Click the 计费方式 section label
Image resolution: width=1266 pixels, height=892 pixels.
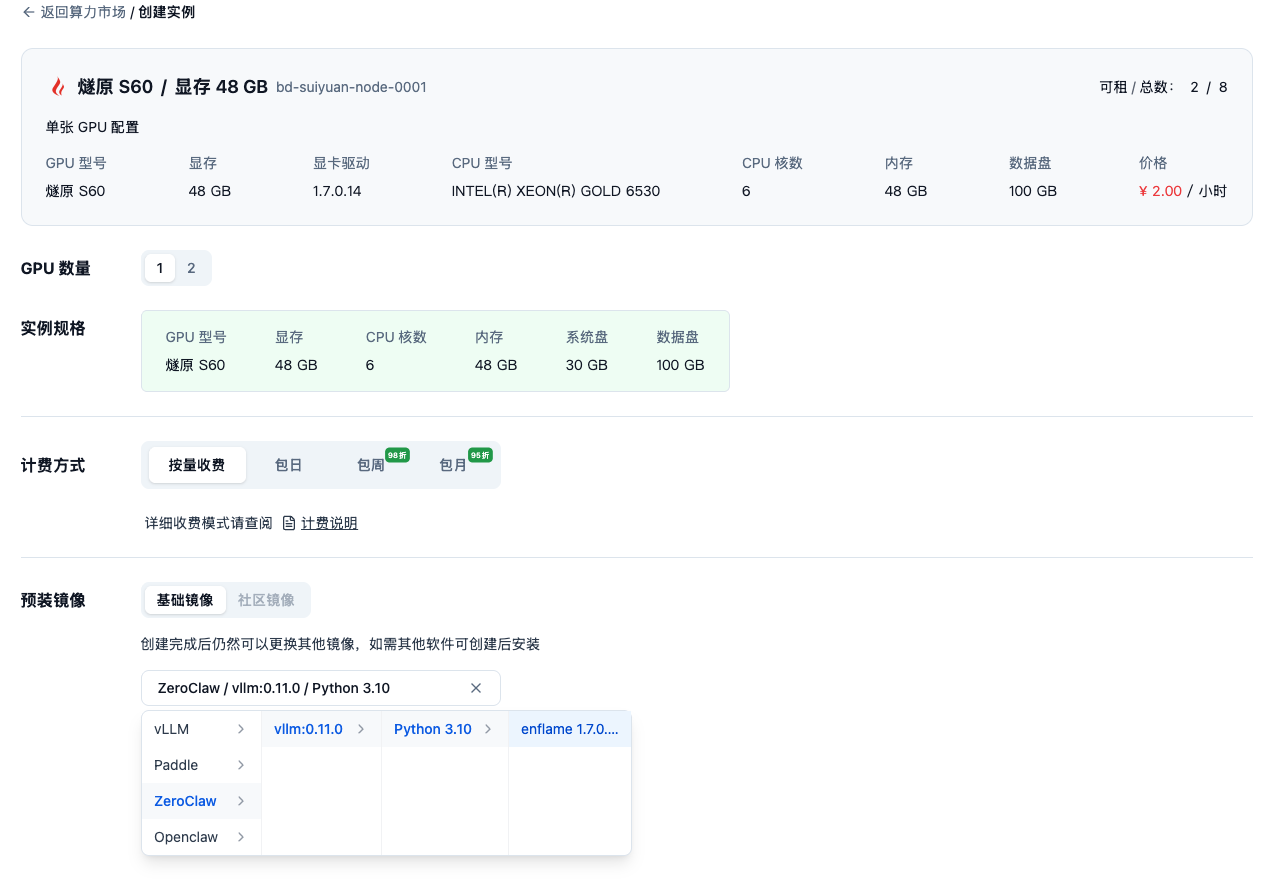pyautogui.click(x=53, y=465)
